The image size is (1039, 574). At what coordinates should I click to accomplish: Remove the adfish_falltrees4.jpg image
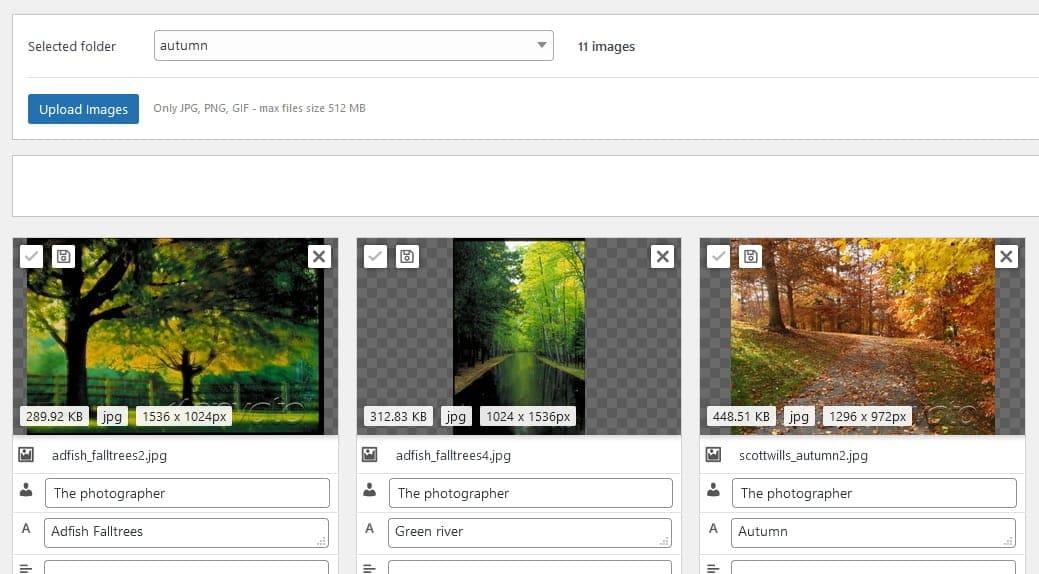662,257
